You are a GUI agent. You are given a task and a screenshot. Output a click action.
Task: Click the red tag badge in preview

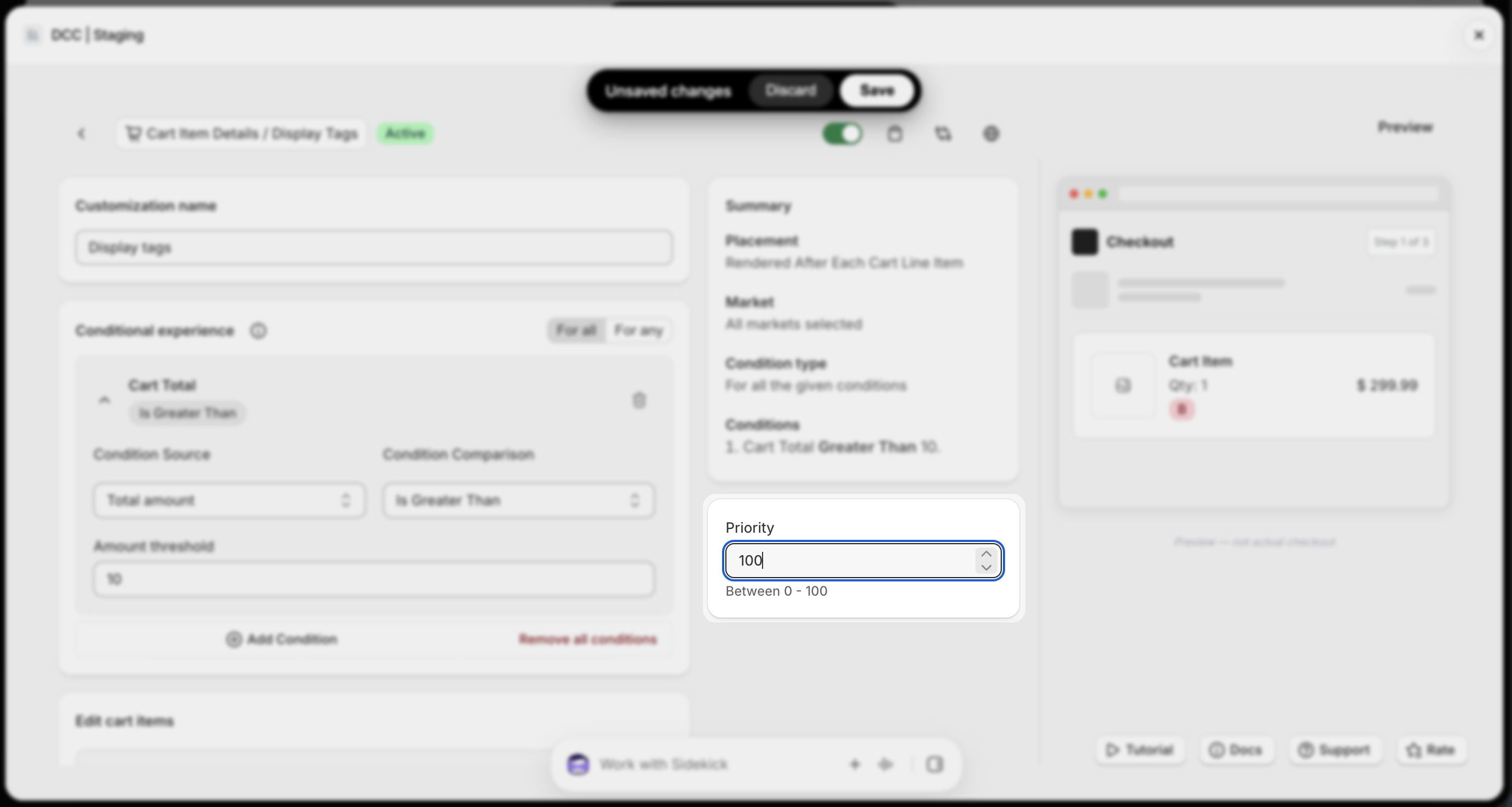point(1181,409)
